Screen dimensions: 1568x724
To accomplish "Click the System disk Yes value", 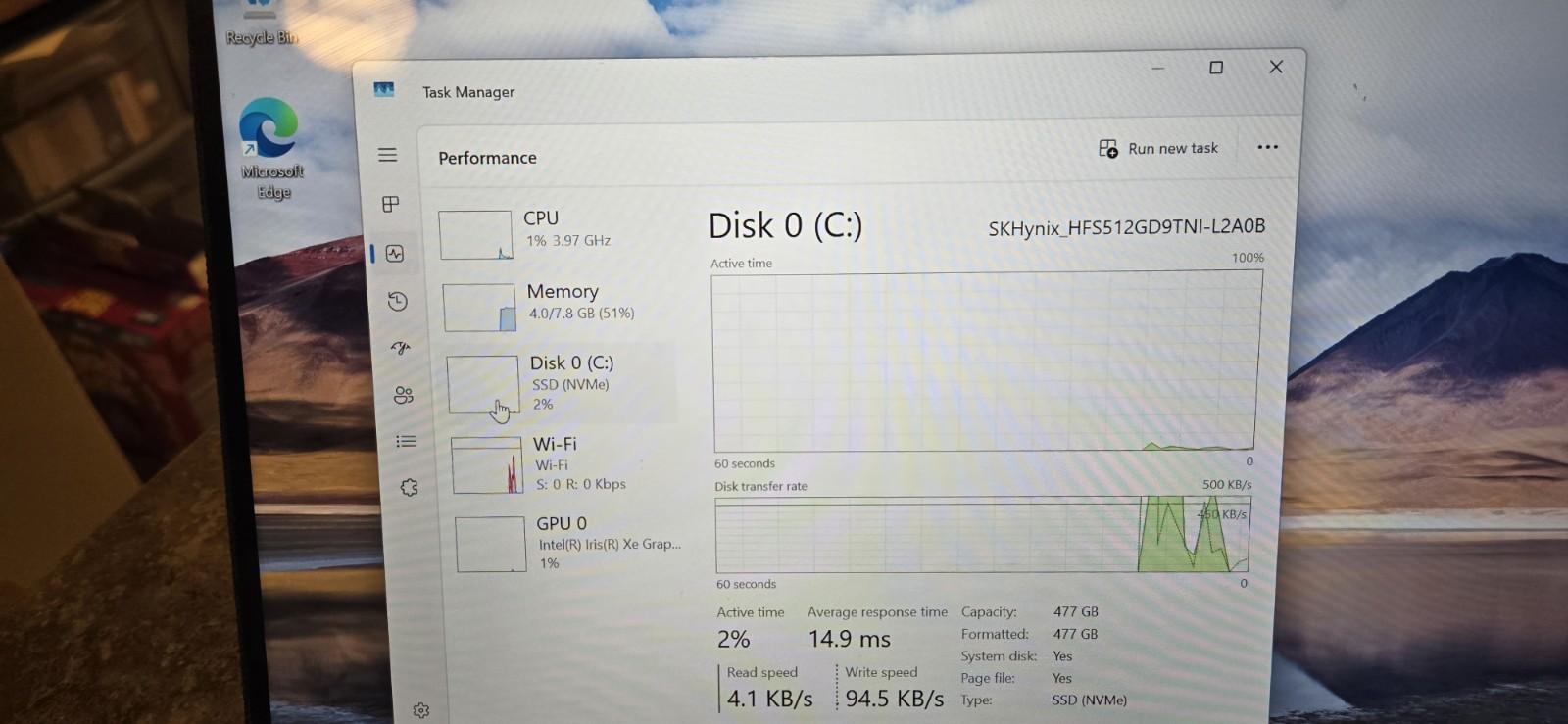I will pyautogui.click(x=1062, y=656).
